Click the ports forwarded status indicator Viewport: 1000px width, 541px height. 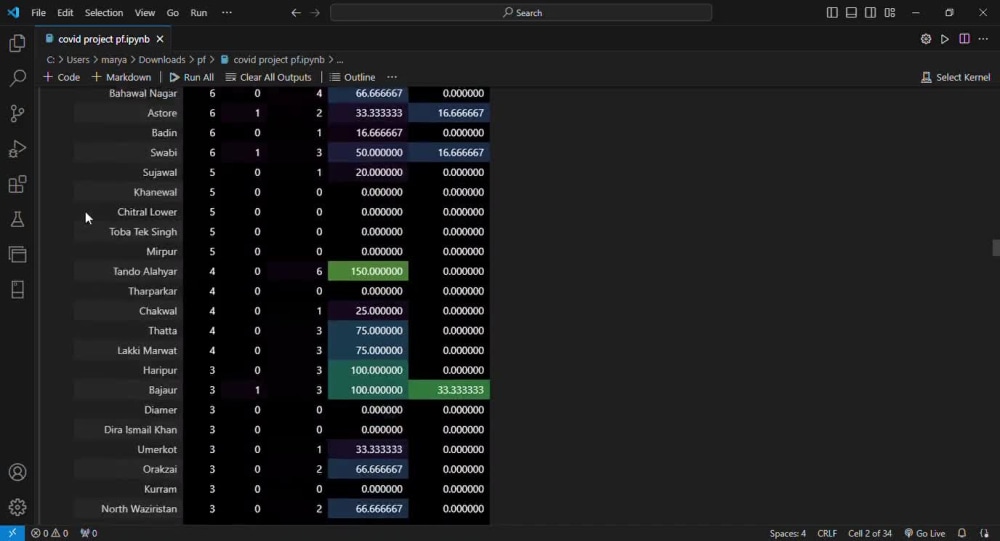coord(89,533)
